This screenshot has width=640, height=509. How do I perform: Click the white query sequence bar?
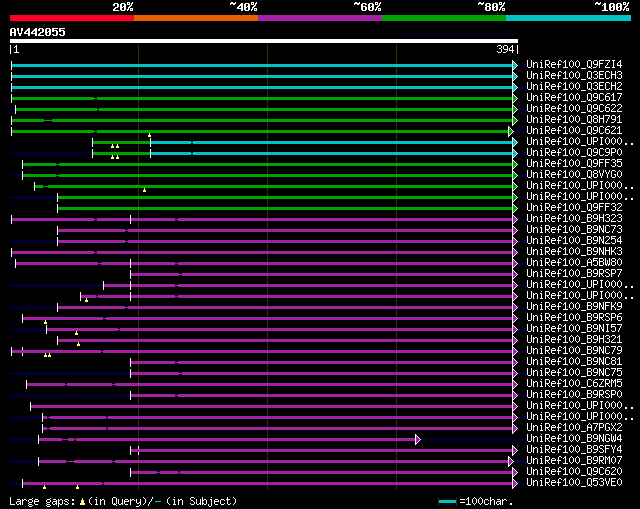point(264,41)
